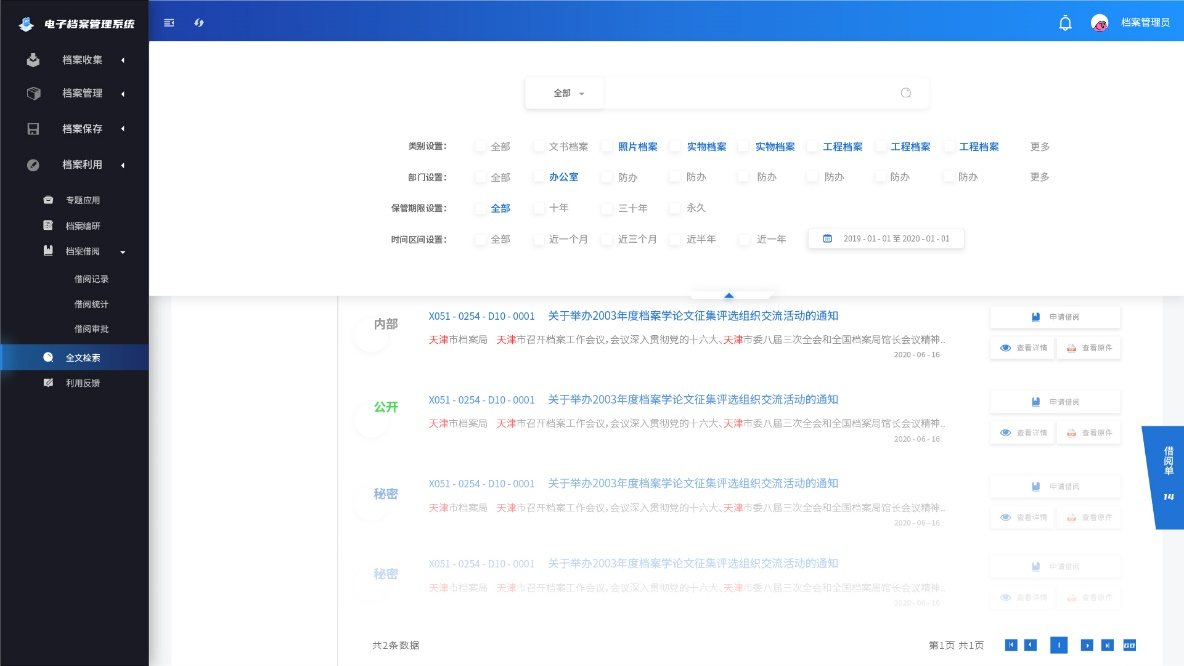The image size is (1184, 666).
Task: Click the sidebar collapse icon in top bar
Action: pyautogui.click(x=169, y=22)
